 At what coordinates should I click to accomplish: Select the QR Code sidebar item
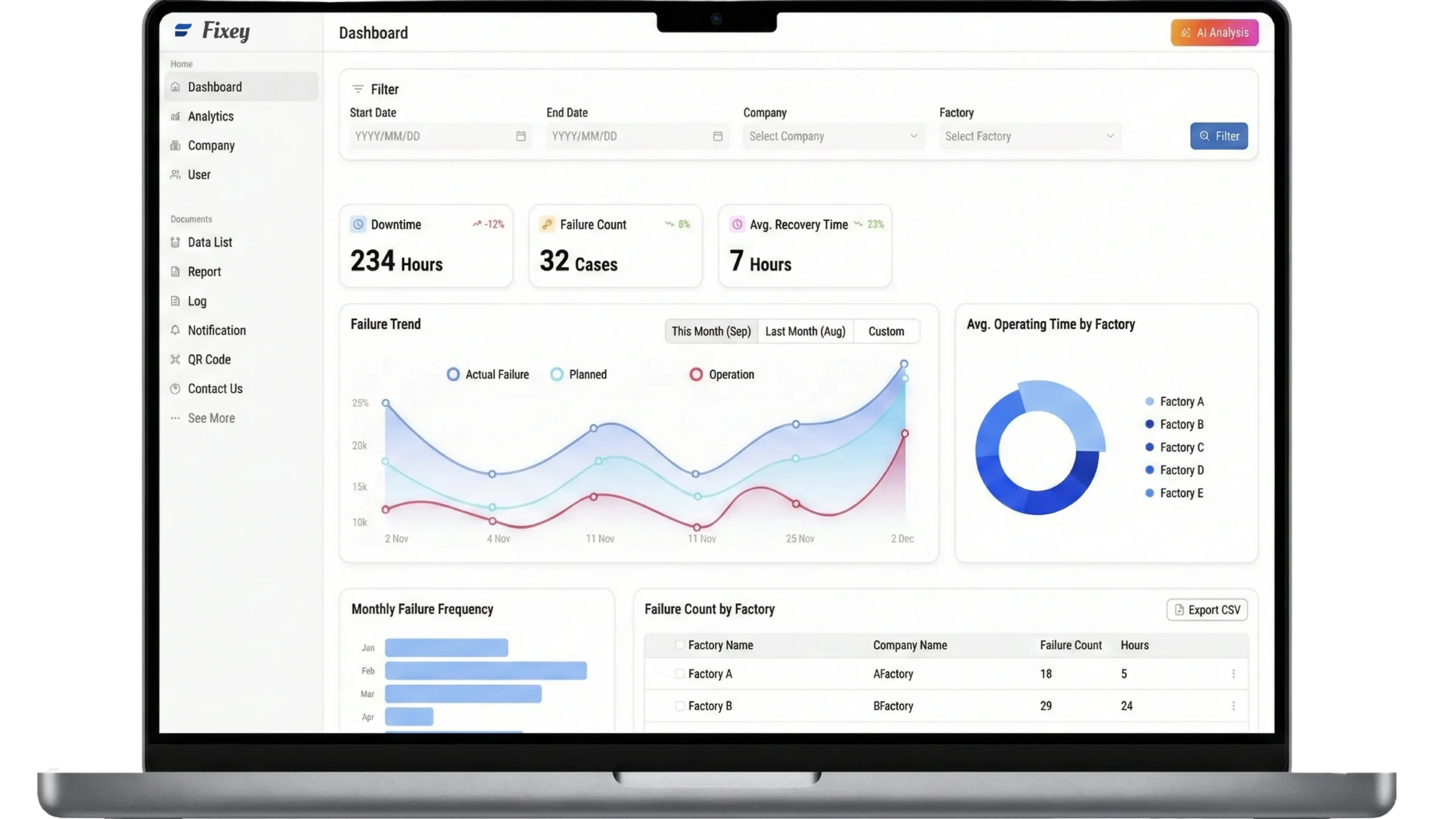(x=208, y=359)
